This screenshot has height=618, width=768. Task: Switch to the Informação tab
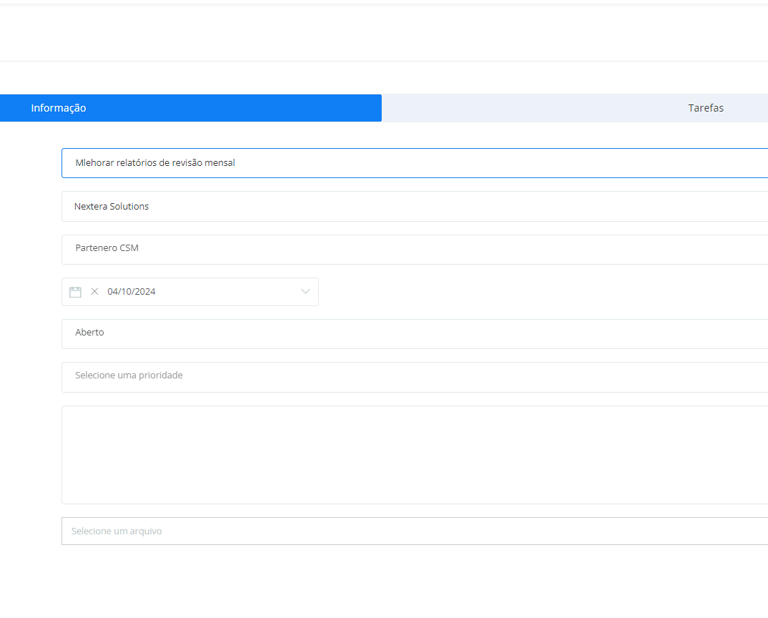coord(191,108)
